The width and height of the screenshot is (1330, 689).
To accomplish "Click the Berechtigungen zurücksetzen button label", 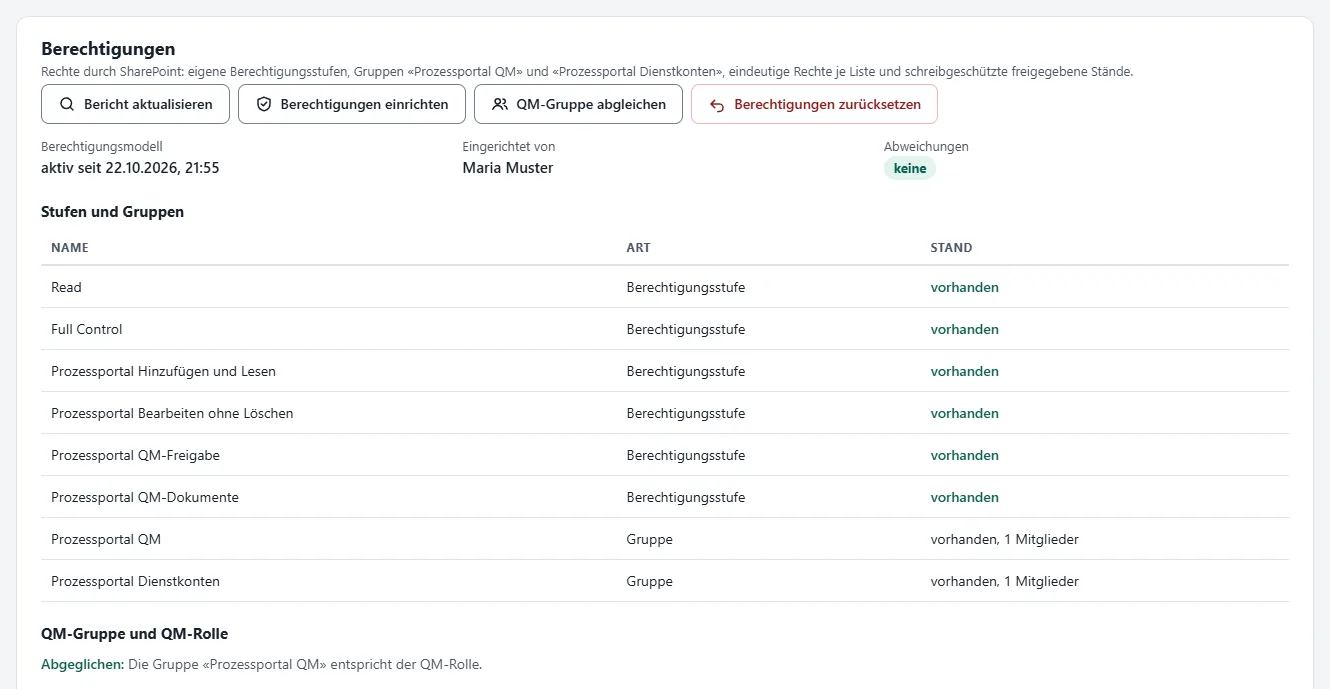I will pyautogui.click(x=827, y=104).
